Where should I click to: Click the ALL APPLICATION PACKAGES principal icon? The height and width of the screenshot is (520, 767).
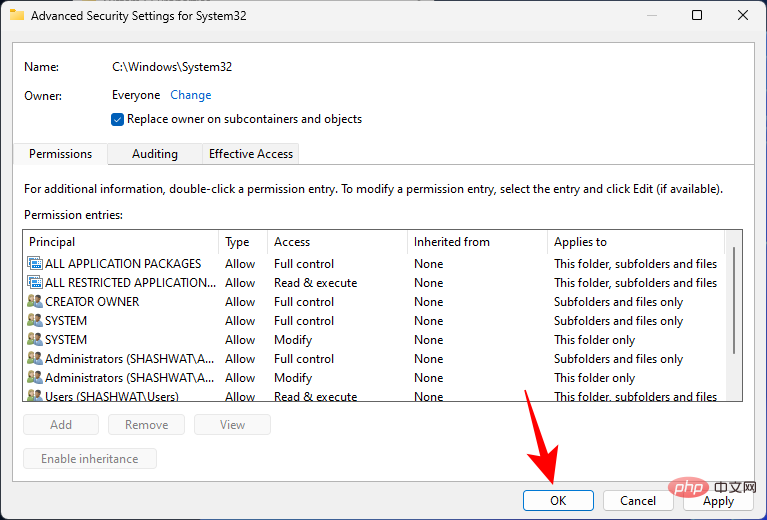click(x=35, y=264)
